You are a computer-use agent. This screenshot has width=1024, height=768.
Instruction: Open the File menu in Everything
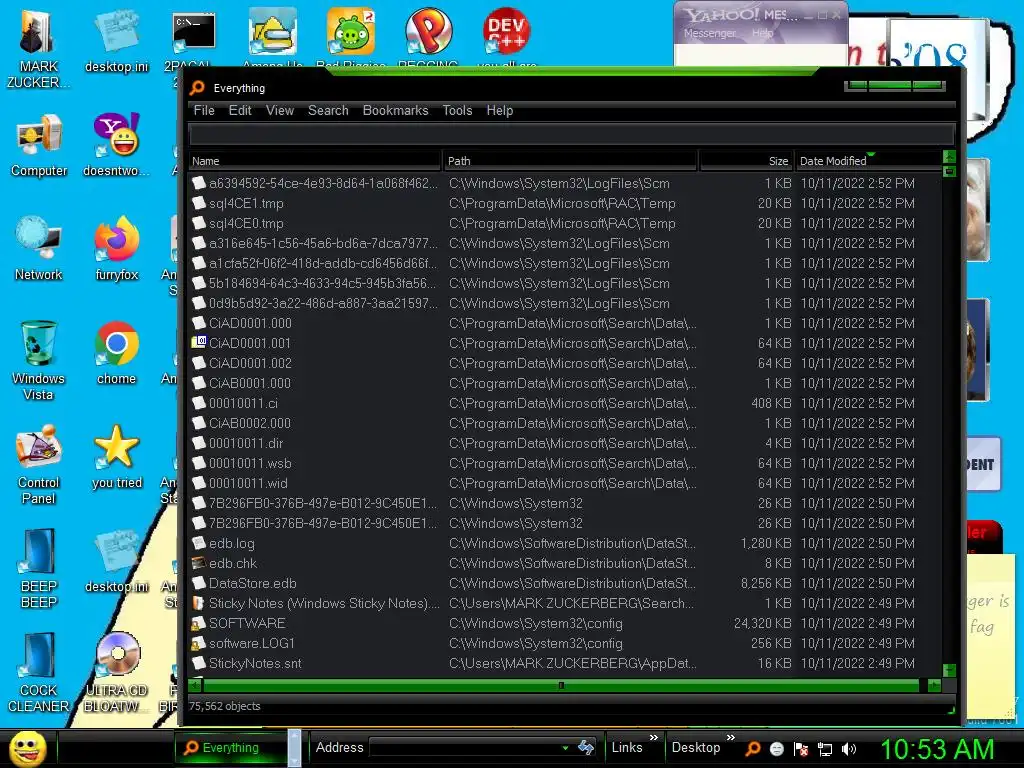click(204, 110)
